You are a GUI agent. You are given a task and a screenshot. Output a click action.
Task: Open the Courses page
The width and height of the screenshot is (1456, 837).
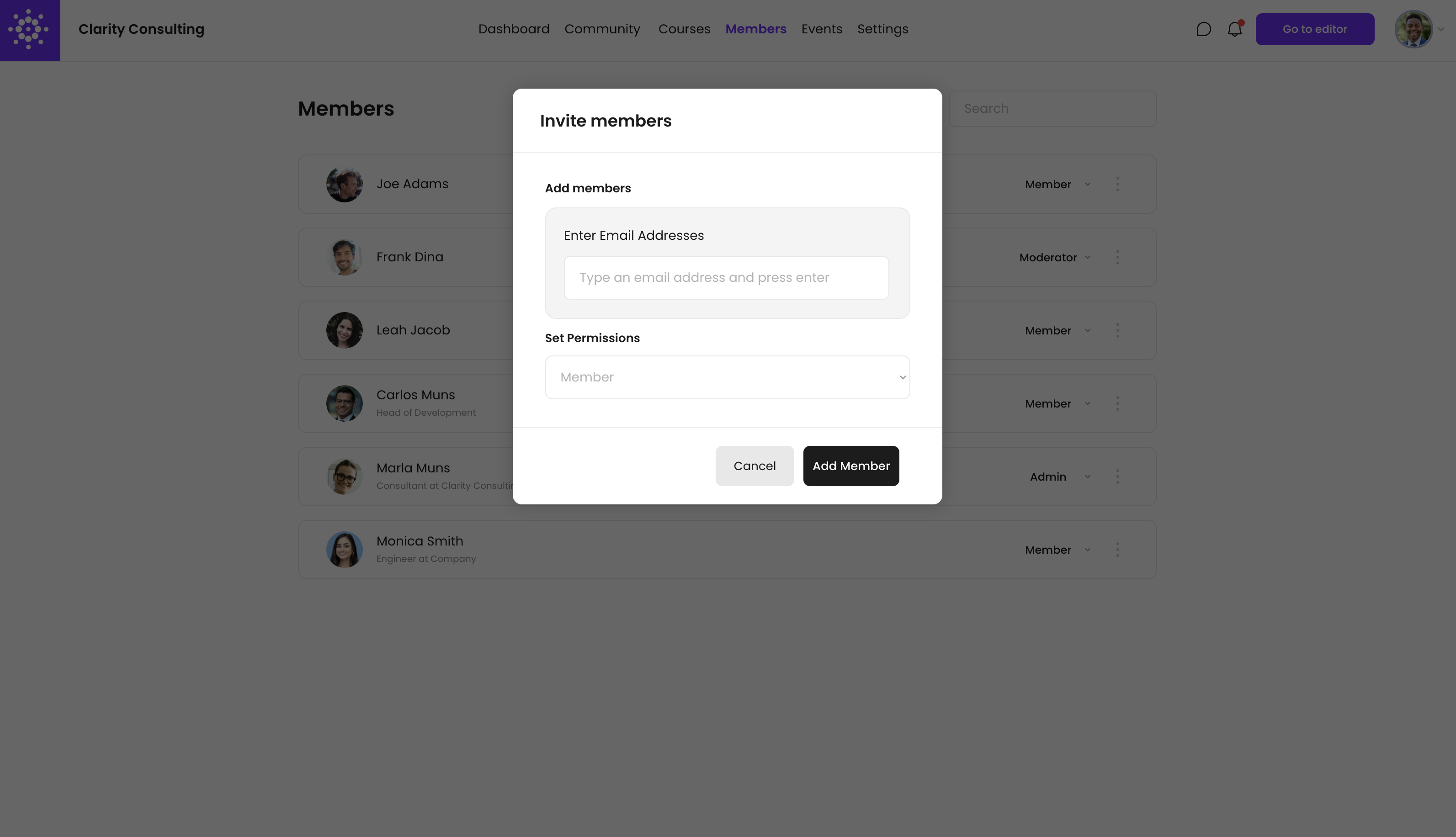point(684,29)
